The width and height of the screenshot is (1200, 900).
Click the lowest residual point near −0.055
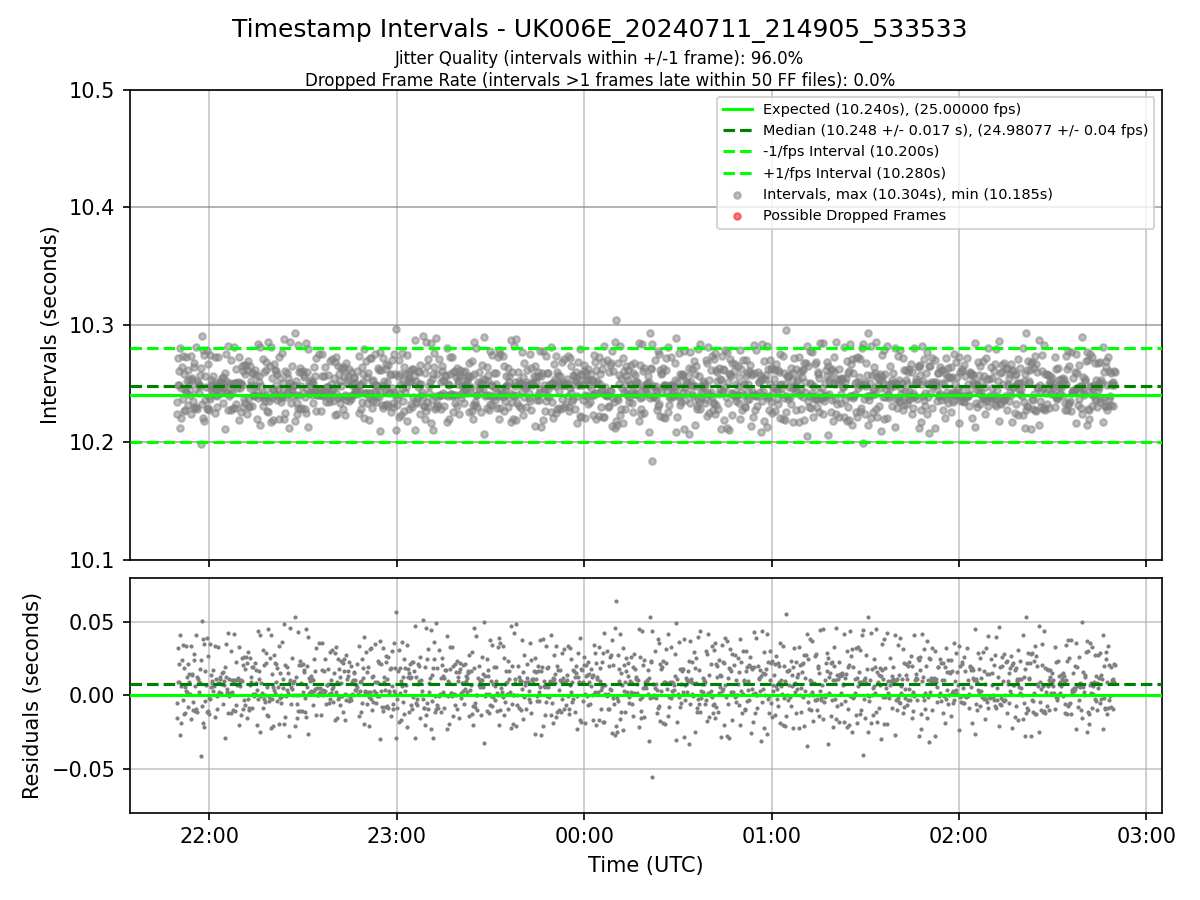pos(652,777)
